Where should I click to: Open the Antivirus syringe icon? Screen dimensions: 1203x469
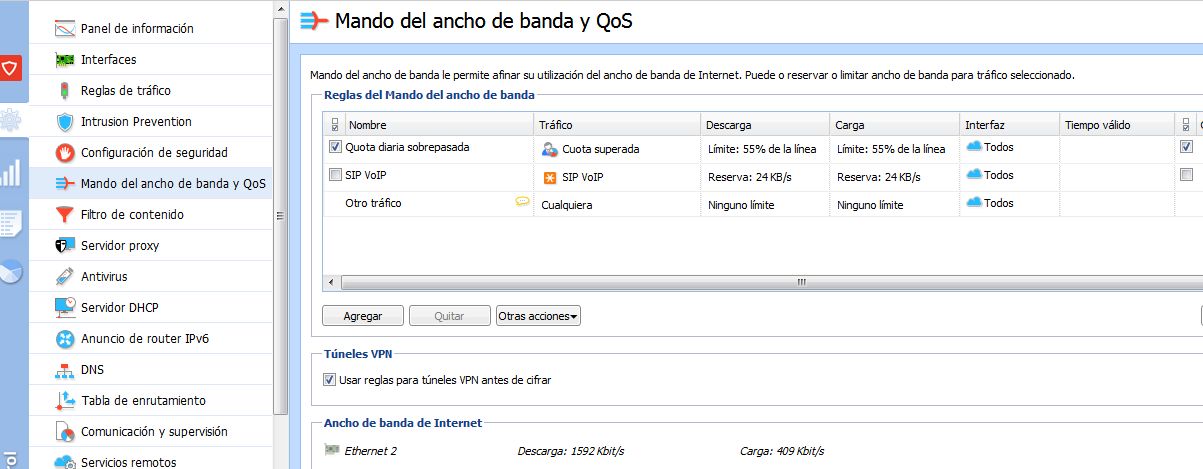65,277
